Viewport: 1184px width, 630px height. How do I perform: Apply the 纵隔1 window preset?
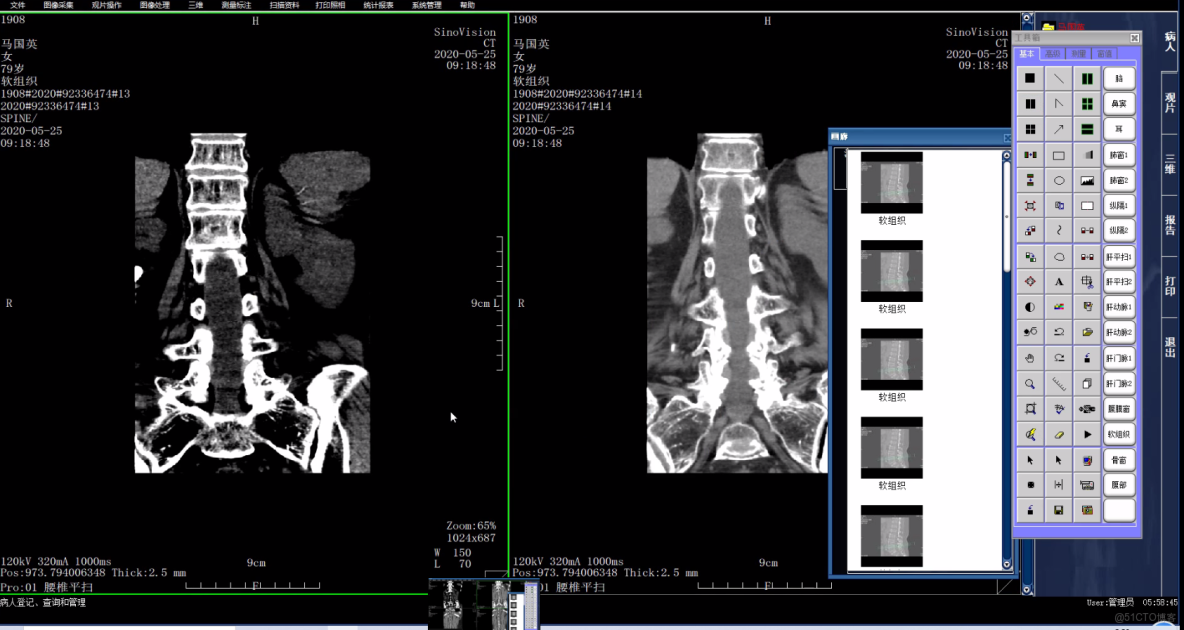tap(1119, 205)
